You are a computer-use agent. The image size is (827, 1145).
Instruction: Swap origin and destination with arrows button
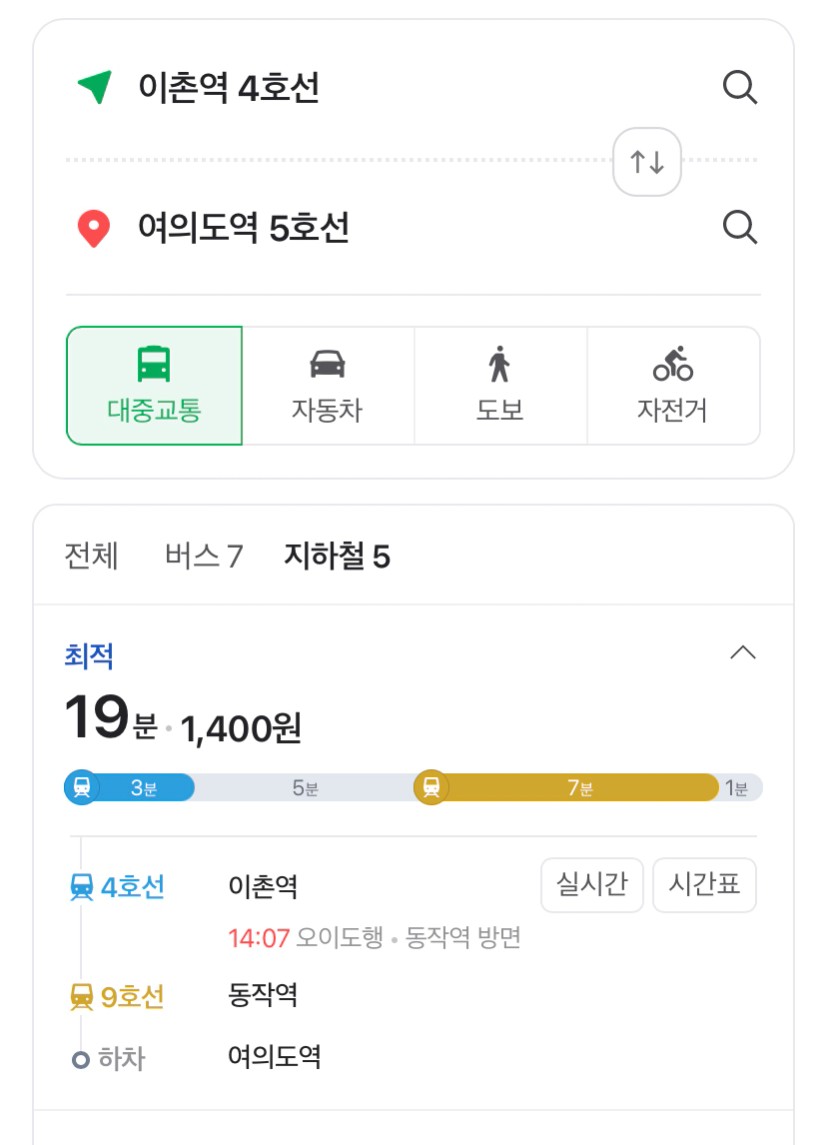(647, 161)
